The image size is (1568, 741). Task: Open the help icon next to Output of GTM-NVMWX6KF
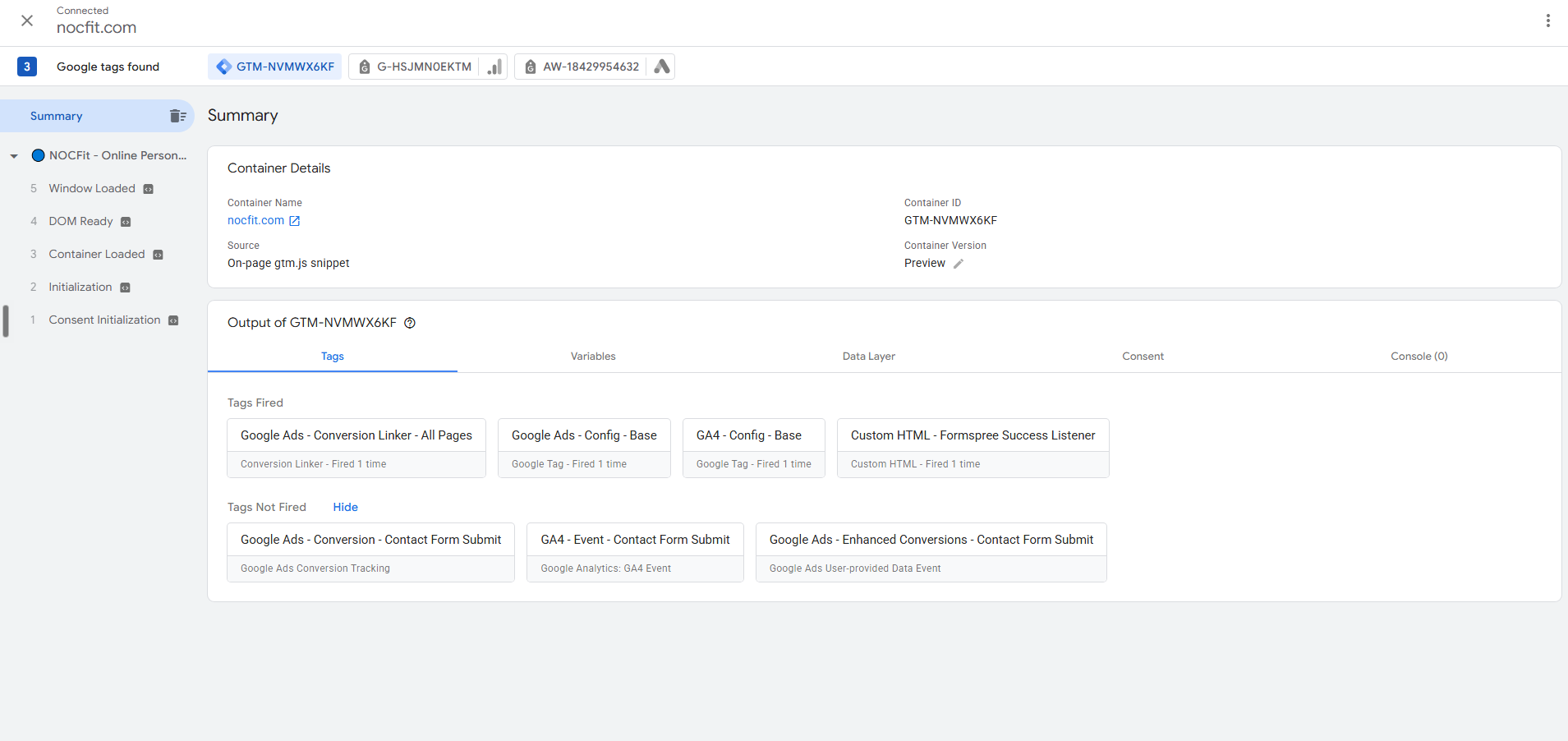(410, 323)
